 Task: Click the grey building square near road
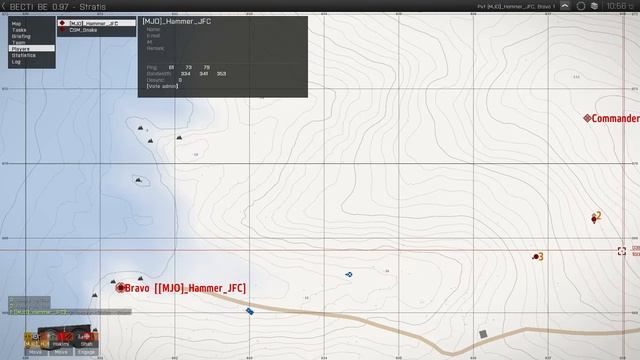(x=483, y=334)
